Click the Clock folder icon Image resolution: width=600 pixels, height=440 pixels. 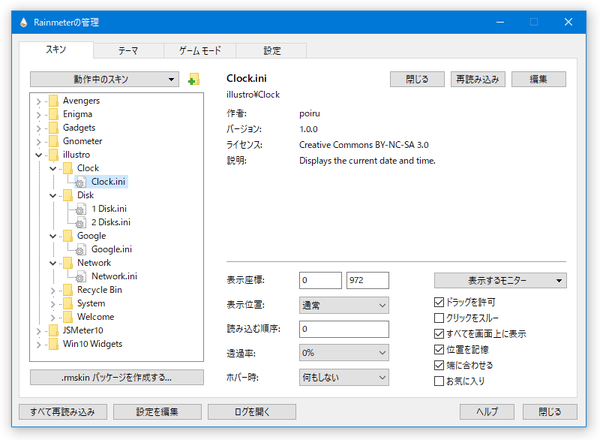tap(68, 168)
